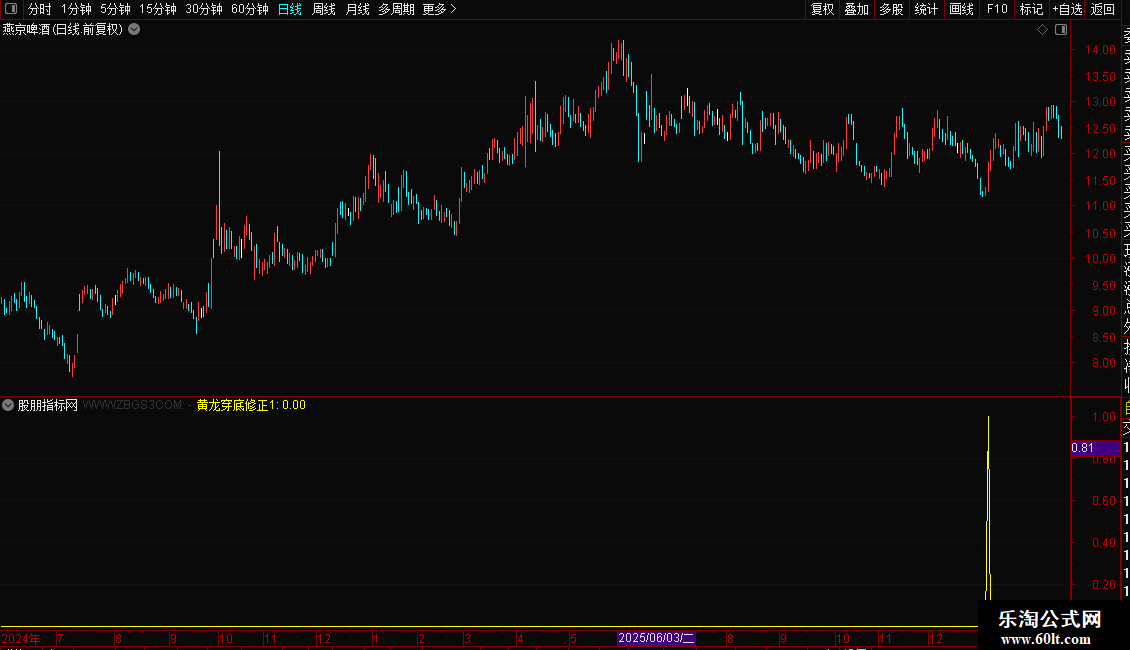Image resolution: width=1130 pixels, height=650 pixels.
Task: Toggle the left sidebar panel icon
Action: pyautogui.click(x=11, y=9)
